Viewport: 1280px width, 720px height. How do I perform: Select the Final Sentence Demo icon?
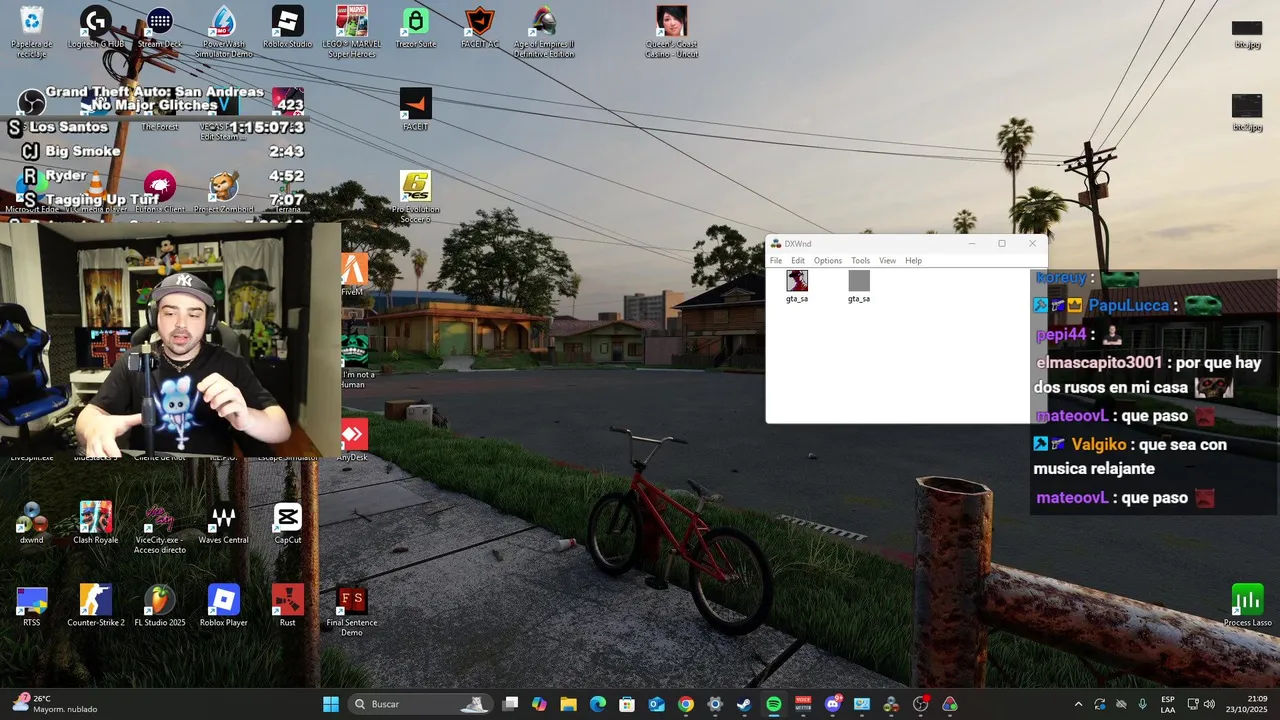352,611
